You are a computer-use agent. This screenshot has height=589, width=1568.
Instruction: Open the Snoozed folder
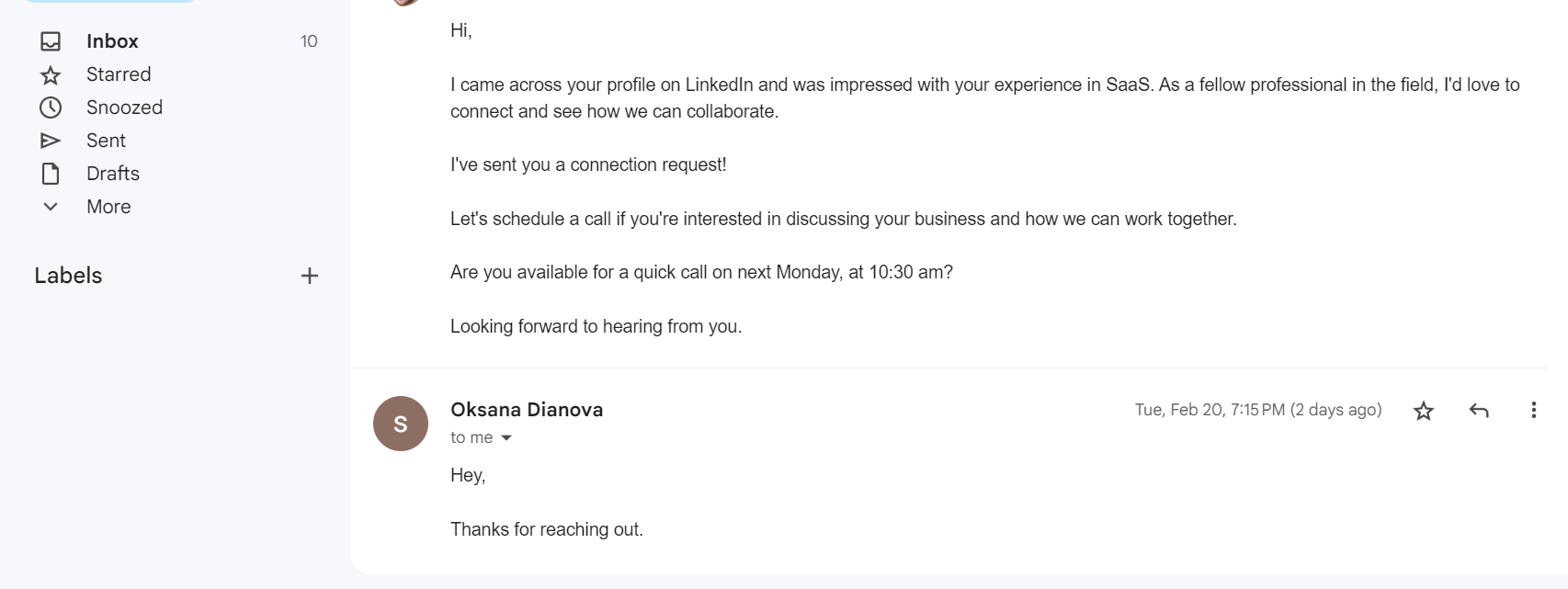[x=124, y=108]
